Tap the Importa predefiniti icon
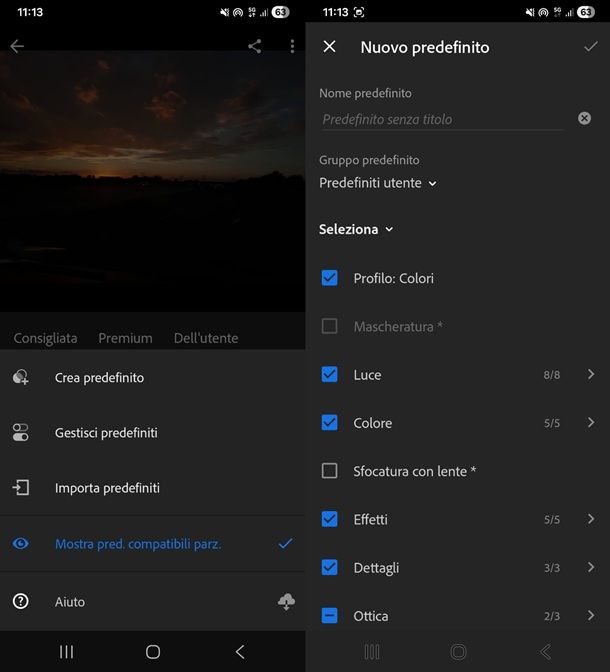Screen dimensions: 610x672 coord(21,488)
